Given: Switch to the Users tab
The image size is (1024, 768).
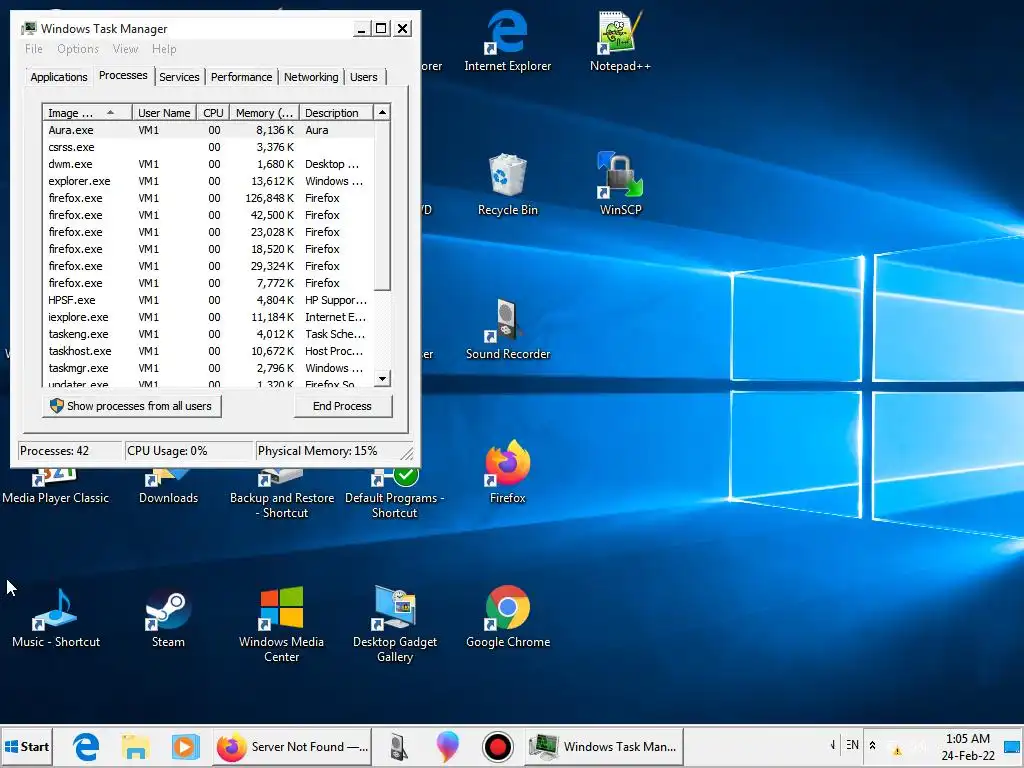Looking at the screenshot, I should coord(364,77).
